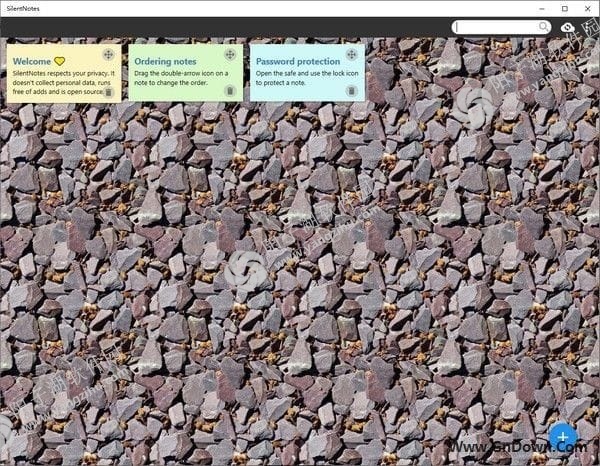
Task: Open the Welcome note title
Action: [32, 62]
